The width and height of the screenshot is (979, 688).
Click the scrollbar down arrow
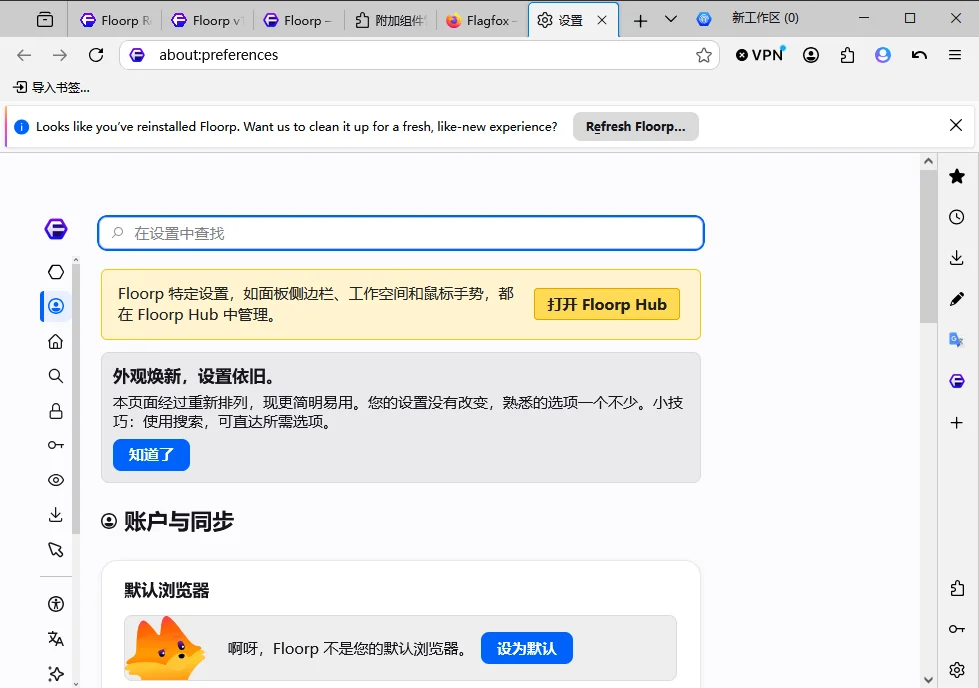[928, 679]
